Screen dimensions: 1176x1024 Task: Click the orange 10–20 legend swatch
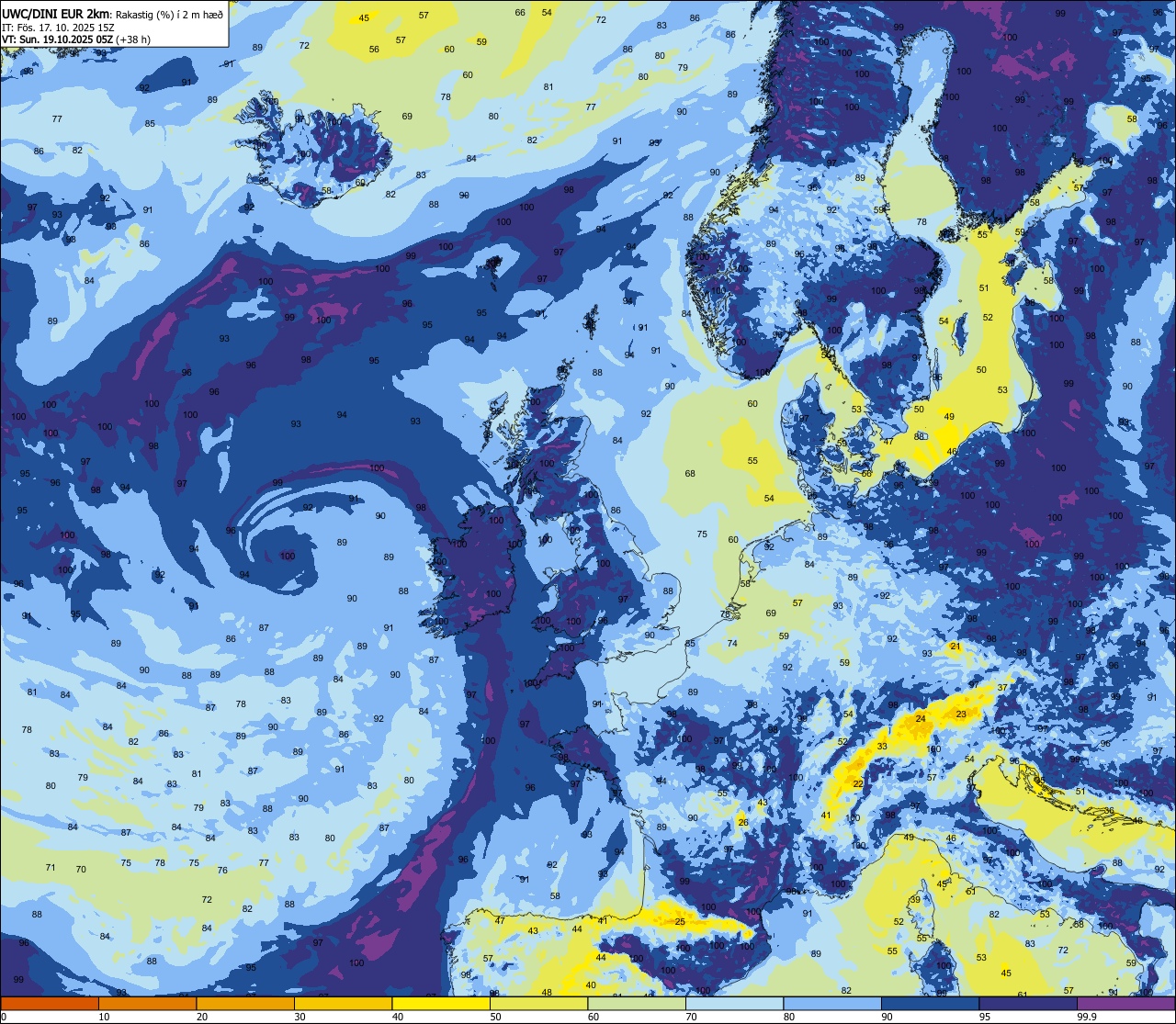[147, 1003]
